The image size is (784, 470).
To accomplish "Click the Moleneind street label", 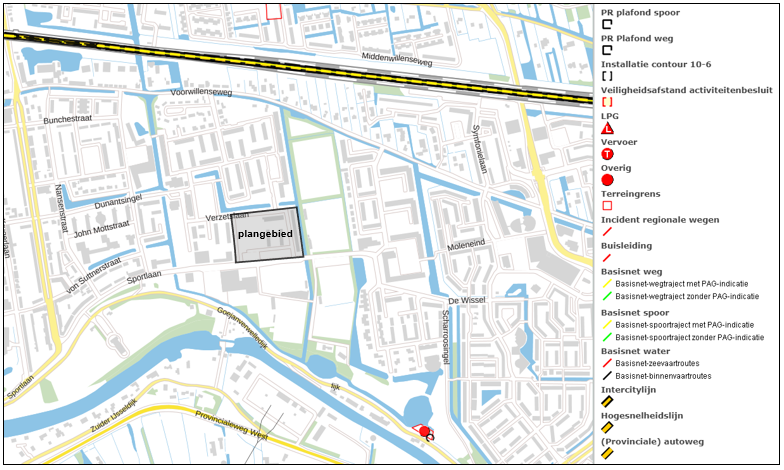I will click(x=466, y=245).
